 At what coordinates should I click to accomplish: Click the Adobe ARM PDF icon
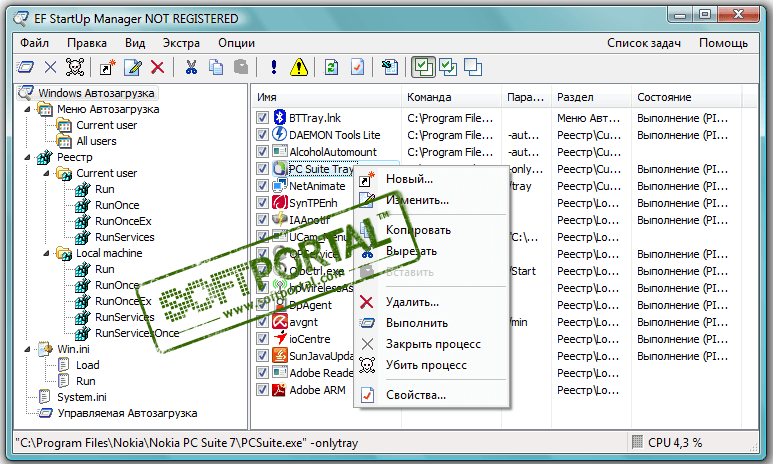280,390
